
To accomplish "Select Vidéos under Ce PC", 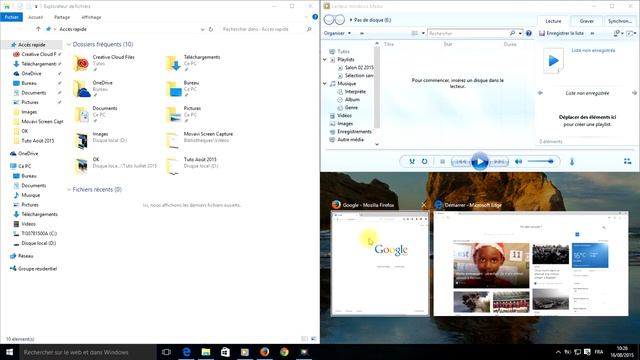I will pyautogui.click(x=28, y=224).
